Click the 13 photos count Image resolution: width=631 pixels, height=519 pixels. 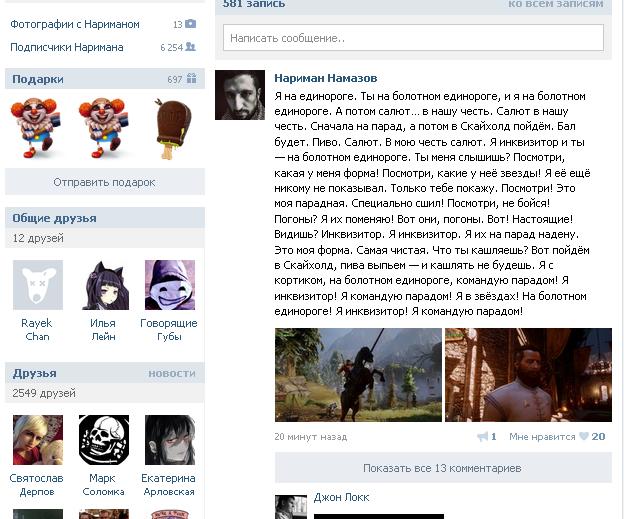click(178, 25)
